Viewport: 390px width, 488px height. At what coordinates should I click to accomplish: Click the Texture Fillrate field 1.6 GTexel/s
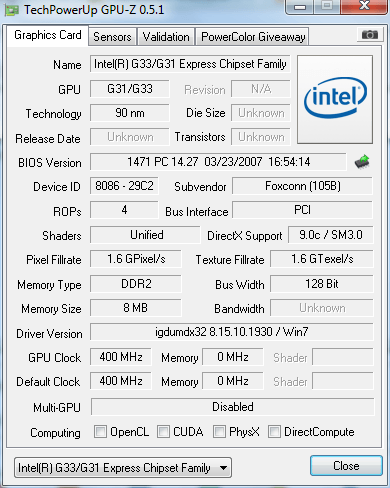[322, 259]
